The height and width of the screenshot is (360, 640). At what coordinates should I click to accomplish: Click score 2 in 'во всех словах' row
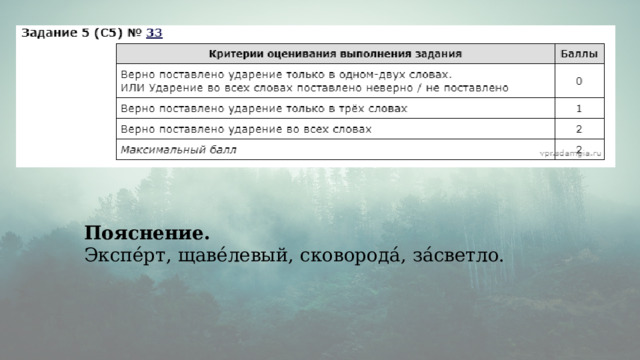click(x=579, y=129)
